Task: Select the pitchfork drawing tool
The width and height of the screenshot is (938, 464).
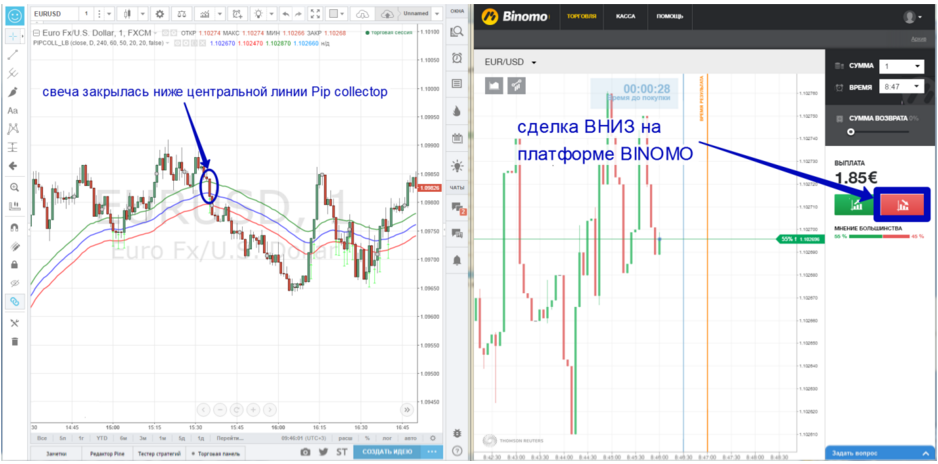Action: point(13,74)
